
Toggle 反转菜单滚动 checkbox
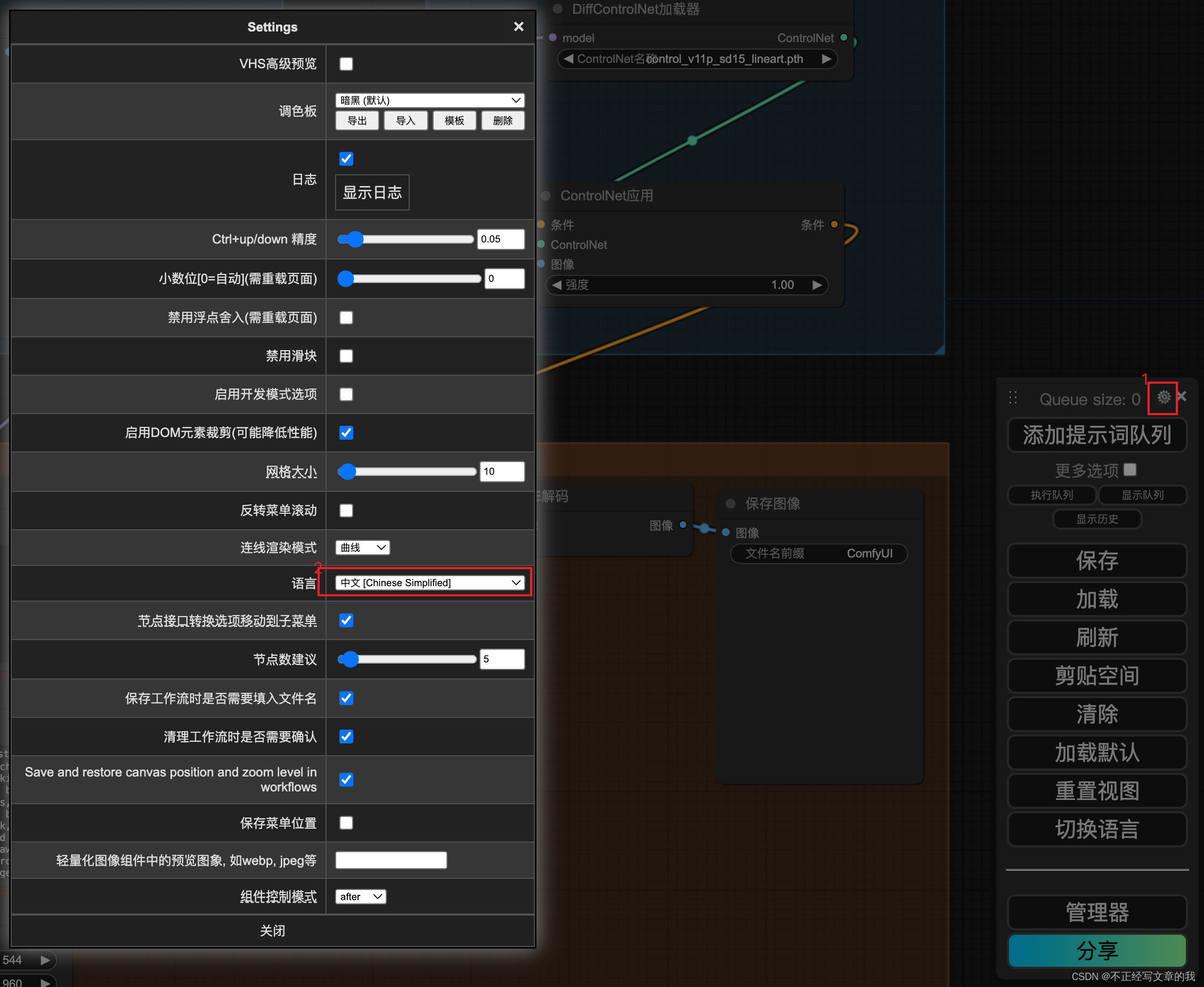click(346, 511)
